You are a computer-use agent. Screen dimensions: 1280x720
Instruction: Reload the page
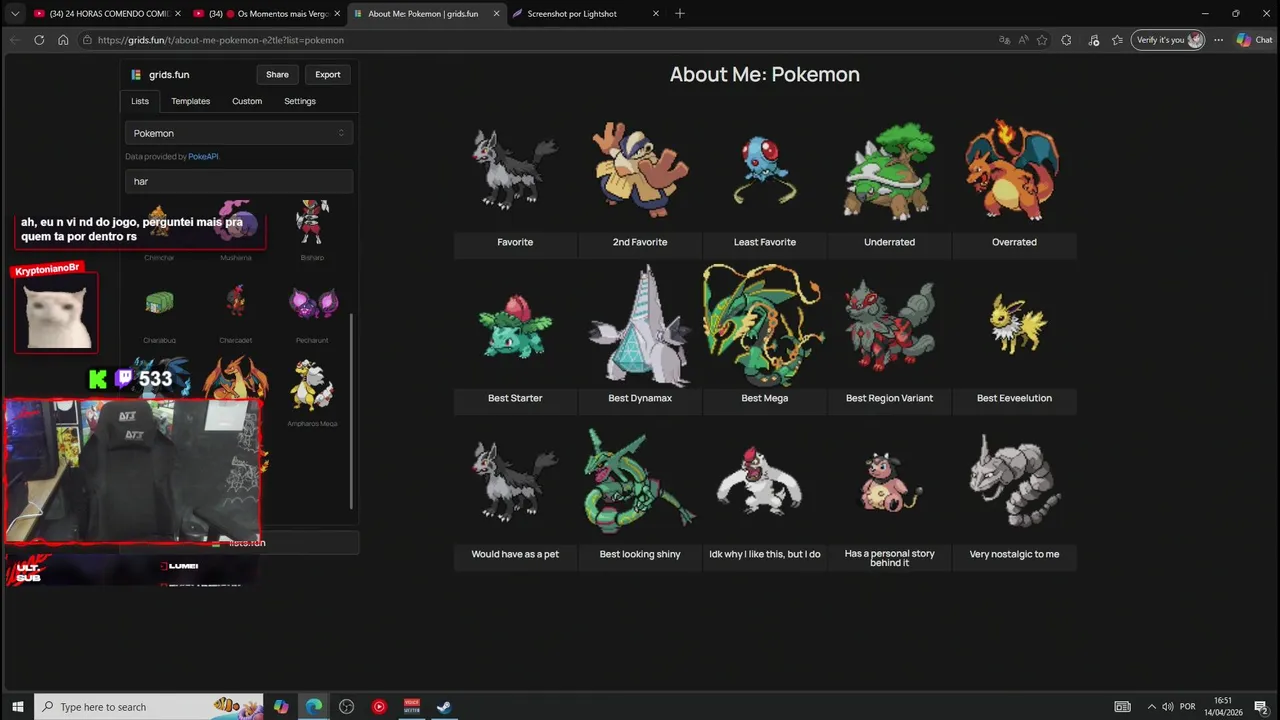(39, 40)
